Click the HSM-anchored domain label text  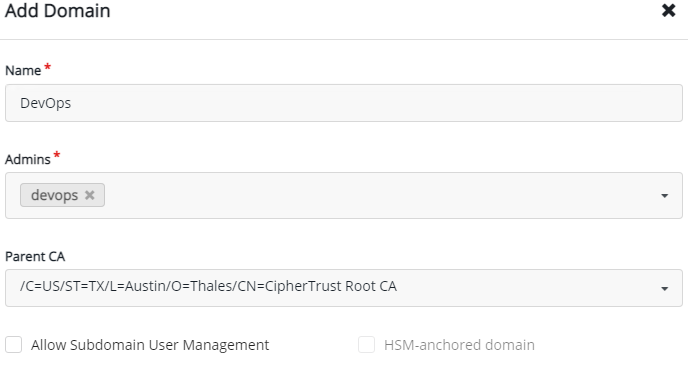click(x=459, y=345)
